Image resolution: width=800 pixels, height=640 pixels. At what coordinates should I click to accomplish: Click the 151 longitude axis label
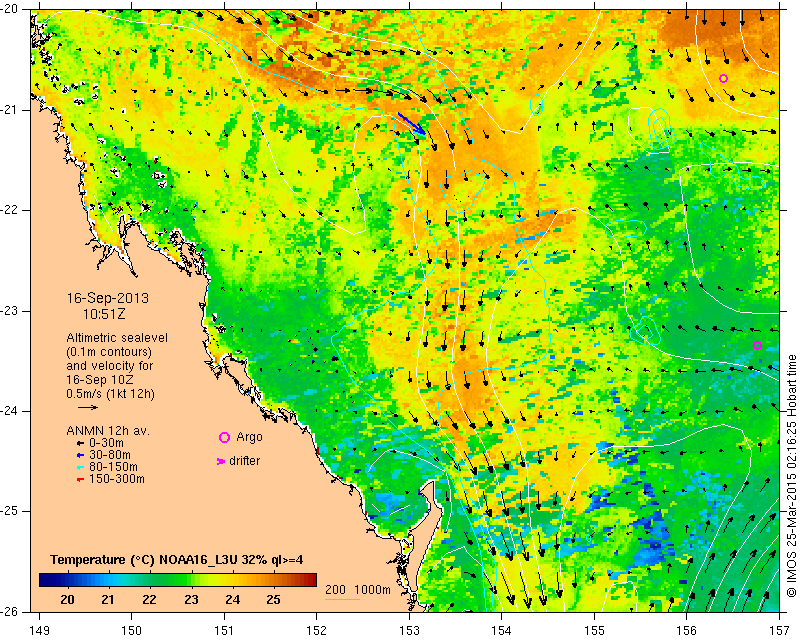point(224,631)
